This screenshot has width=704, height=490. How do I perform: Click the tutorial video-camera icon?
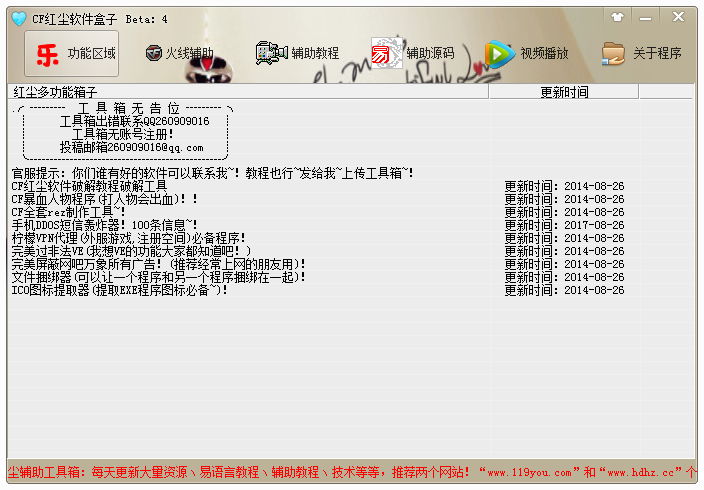(x=271, y=53)
